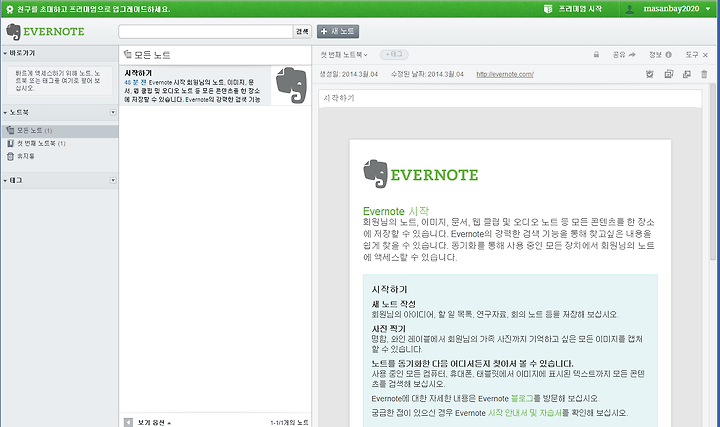The width and height of the screenshot is (720, 427).
Task: Click the 모든 노트 sidebar stack icon
Action: 10,130
